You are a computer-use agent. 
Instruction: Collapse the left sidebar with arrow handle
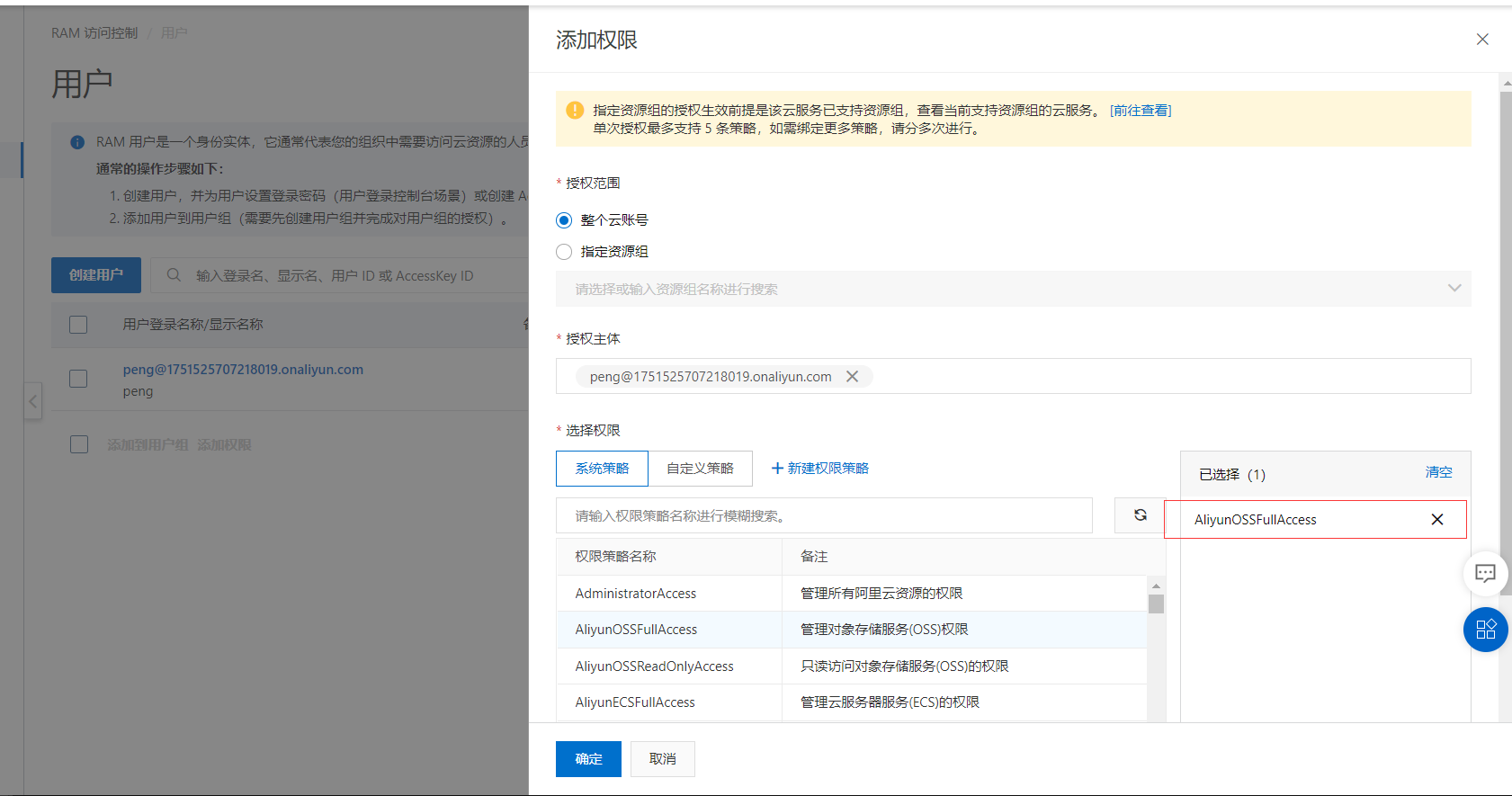(x=32, y=400)
